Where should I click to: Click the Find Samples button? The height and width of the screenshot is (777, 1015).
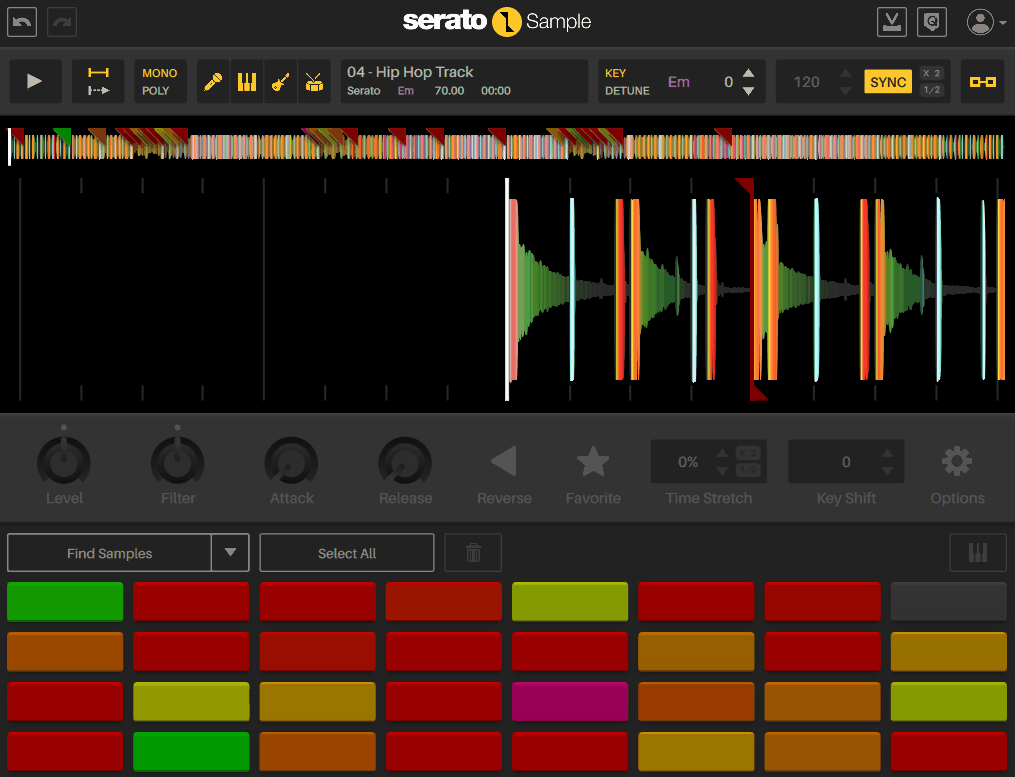[x=109, y=553]
